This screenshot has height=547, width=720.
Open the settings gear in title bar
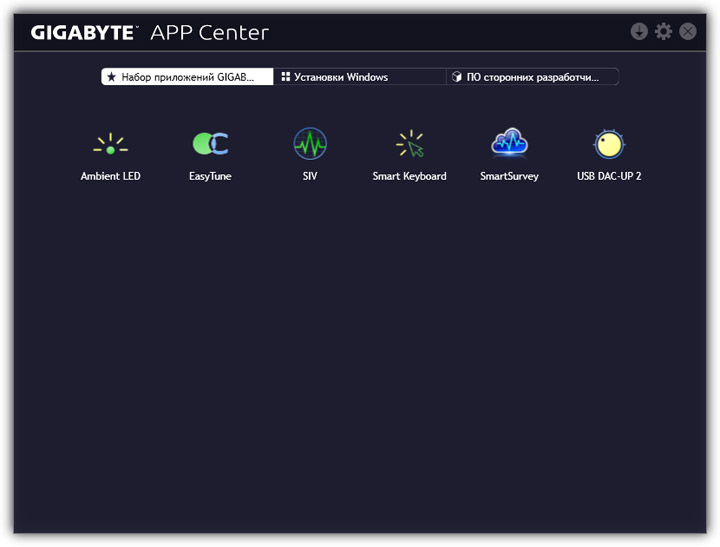click(x=664, y=32)
